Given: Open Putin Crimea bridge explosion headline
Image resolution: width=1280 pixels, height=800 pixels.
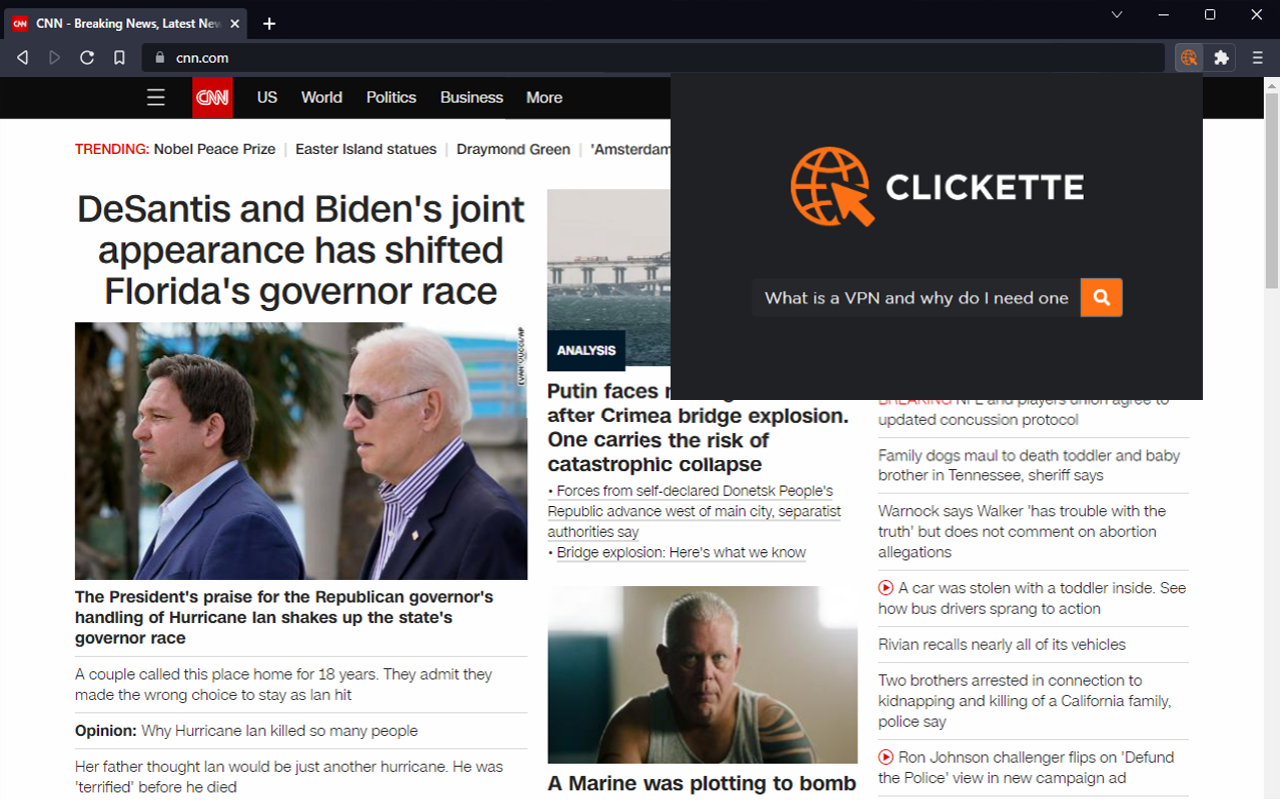Looking at the screenshot, I should click(x=698, y=428).
